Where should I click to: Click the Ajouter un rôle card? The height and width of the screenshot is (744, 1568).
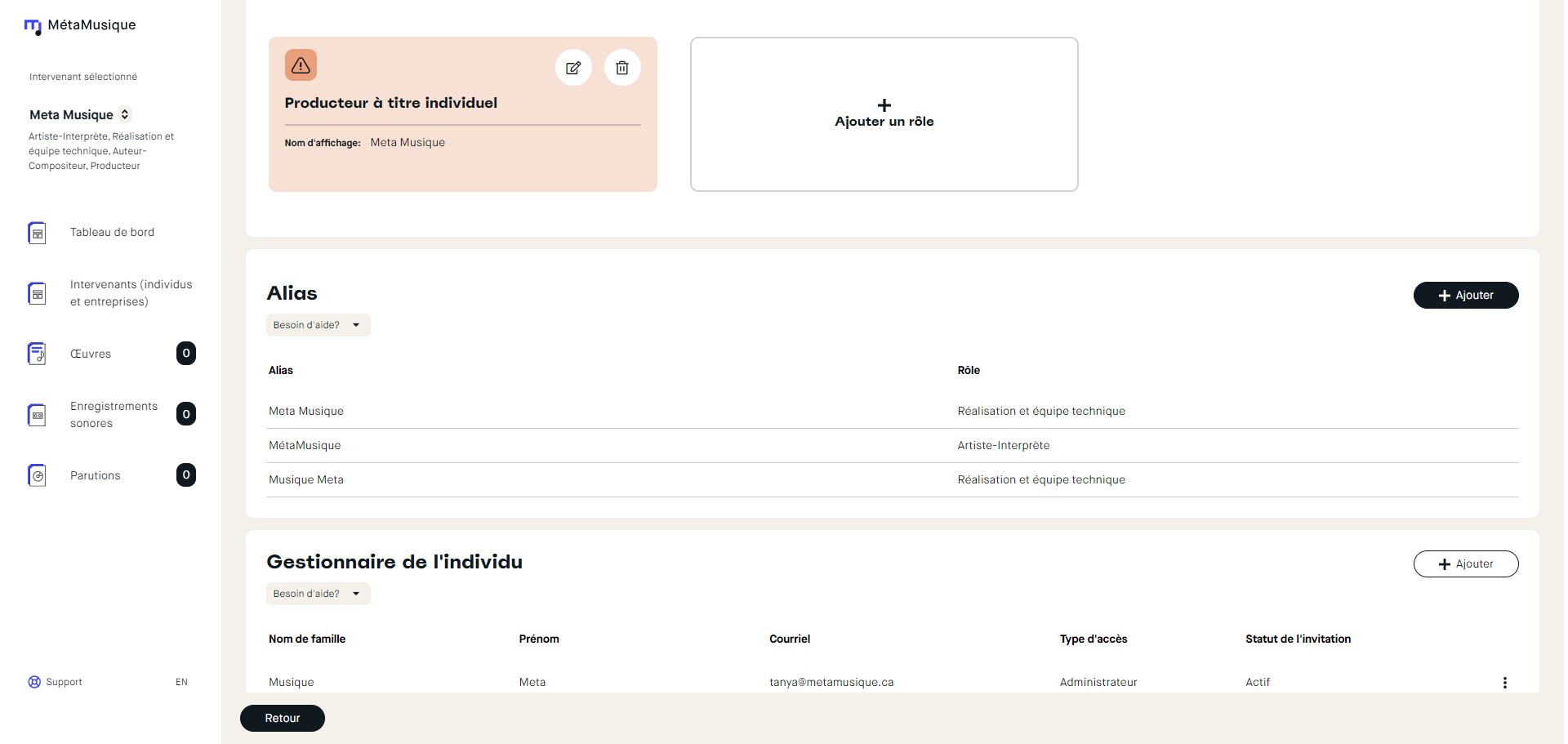click(884, 114)
